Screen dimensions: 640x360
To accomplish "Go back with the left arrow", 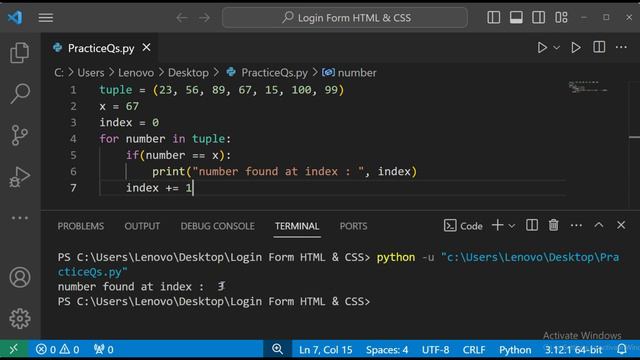I will (182, 18).
